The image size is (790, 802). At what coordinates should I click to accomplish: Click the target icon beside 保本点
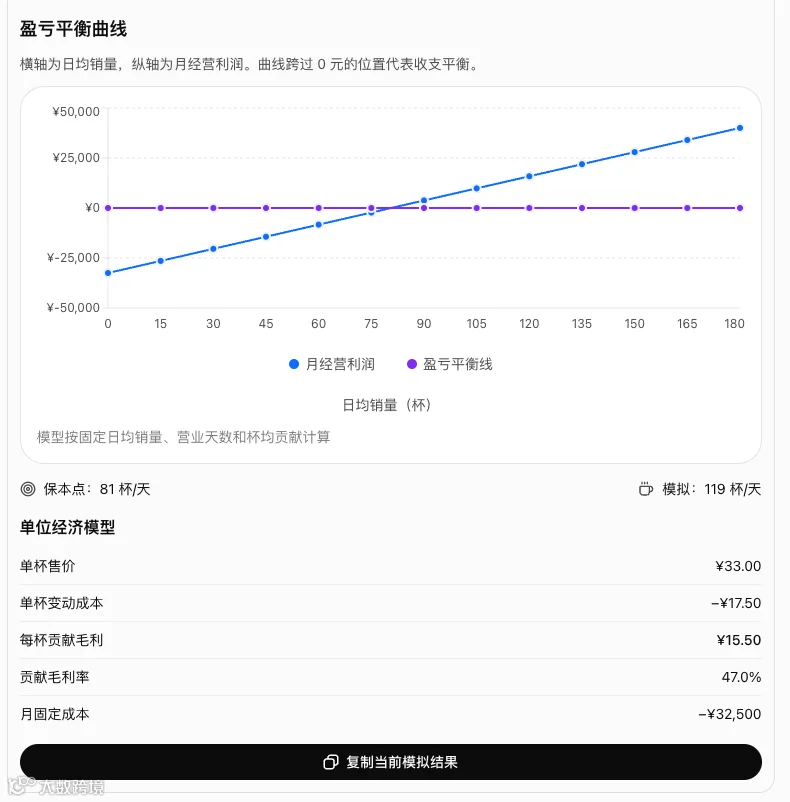pyautogui.click(x=28, y=489)
